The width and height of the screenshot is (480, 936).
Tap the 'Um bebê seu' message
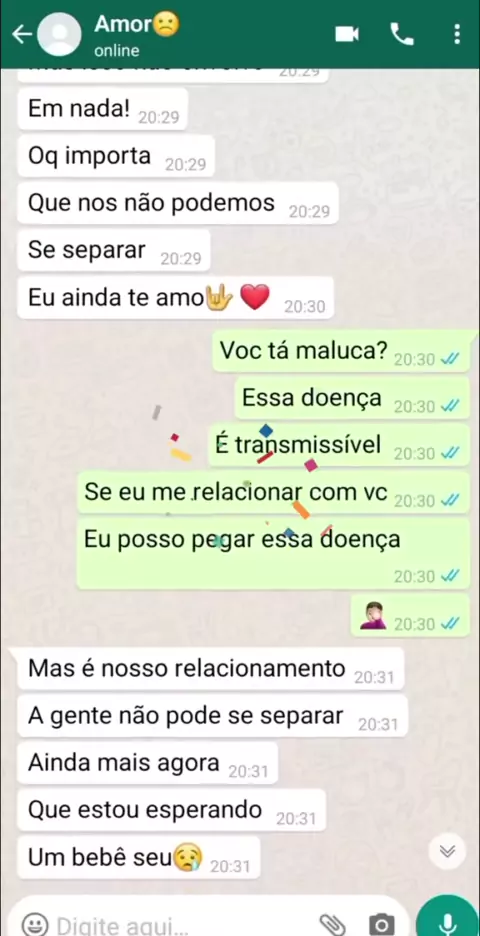(x=139, y=857)
